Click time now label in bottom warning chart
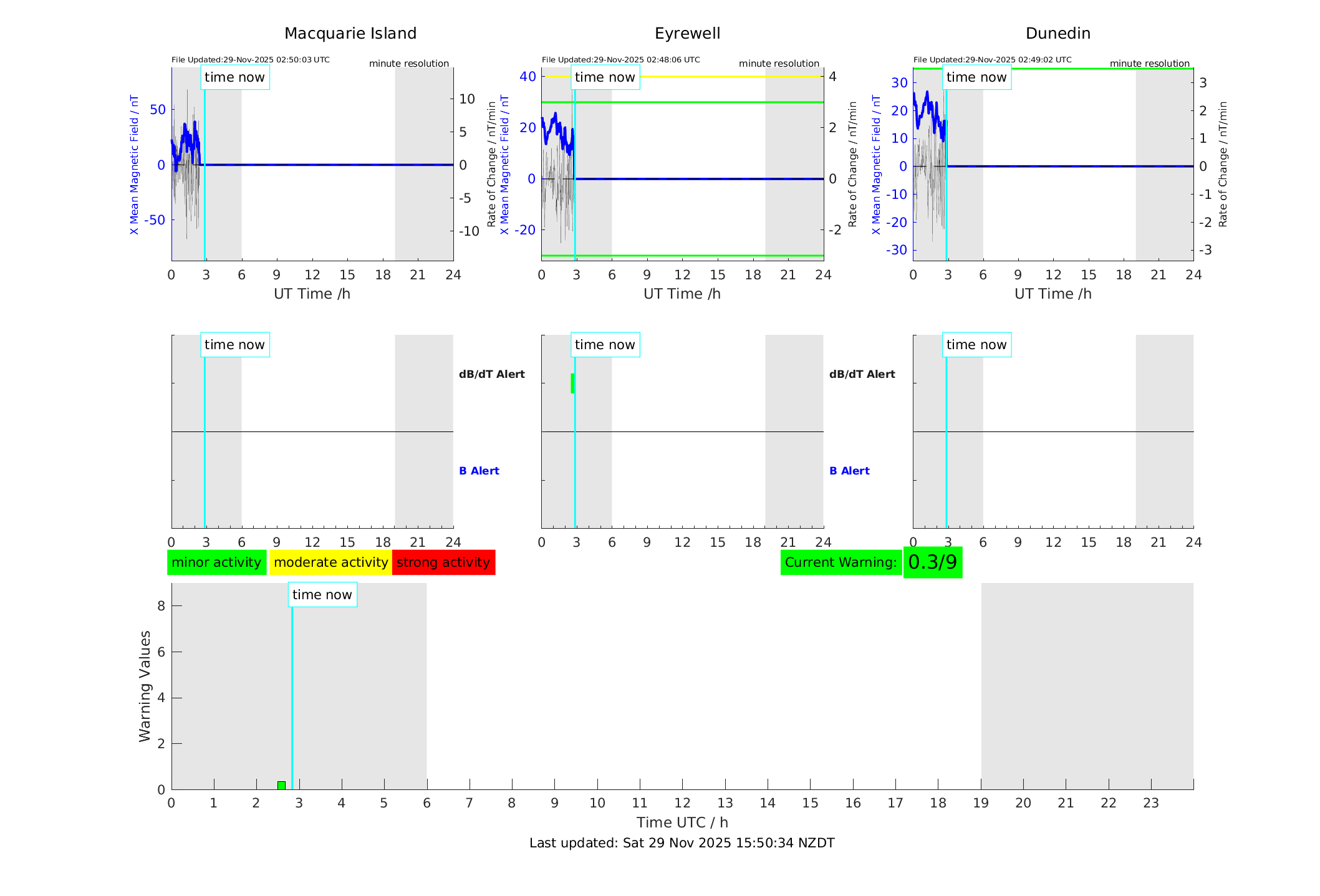Screen dimensions: 1320x896 click(x=322, y=595)
